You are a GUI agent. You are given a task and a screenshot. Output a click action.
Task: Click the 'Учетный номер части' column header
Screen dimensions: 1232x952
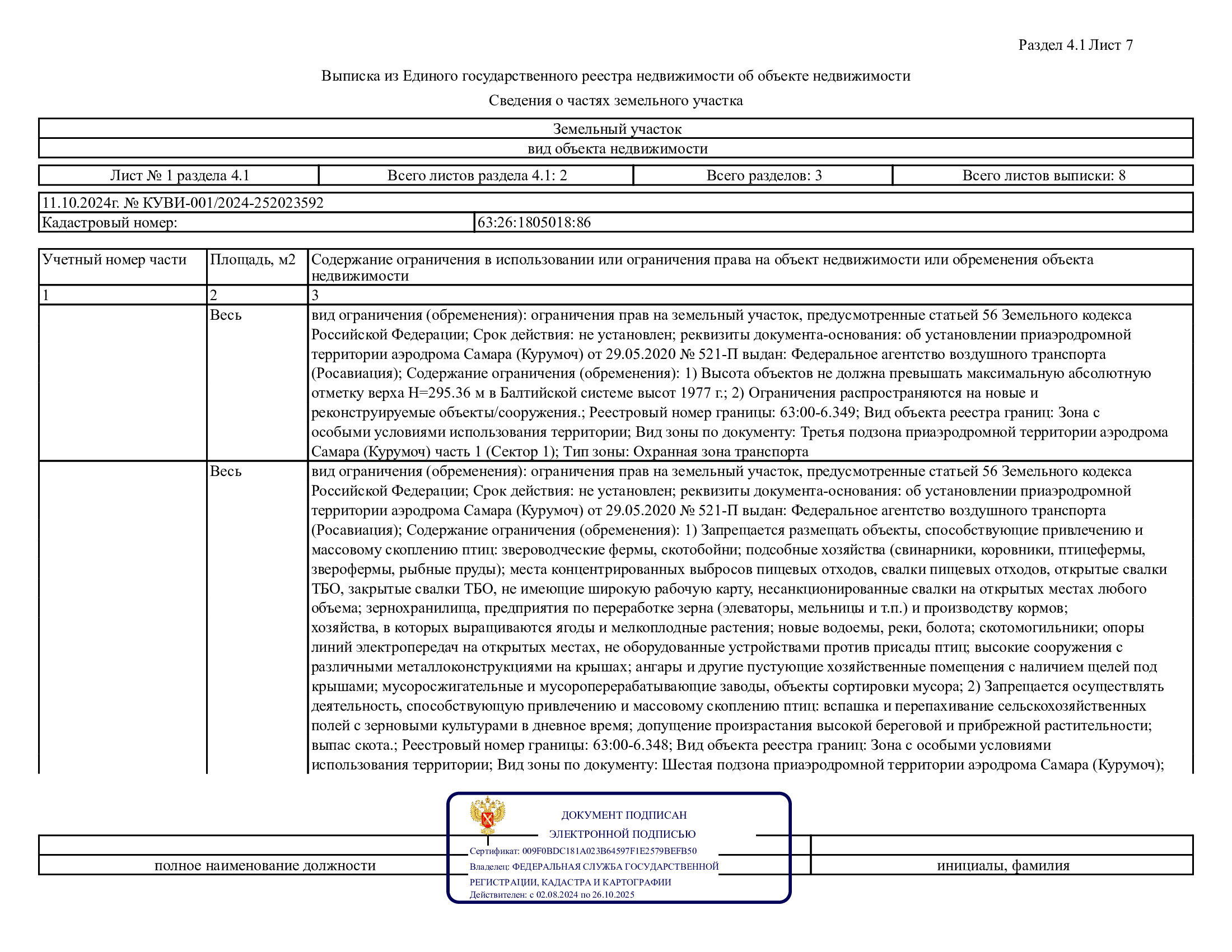114,260
